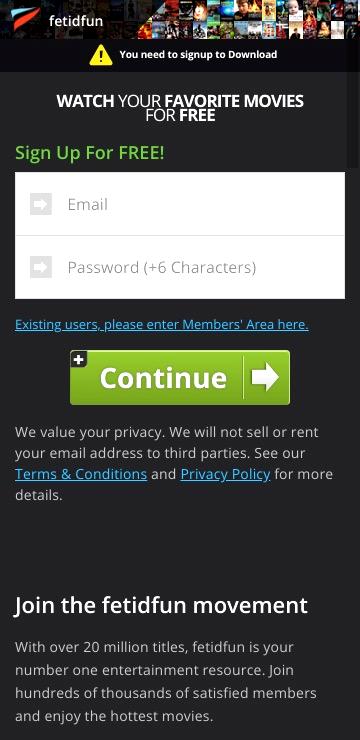Click Join the fetidfun movement heading
This screenshot has width=360, height=740.
point(161,605)
